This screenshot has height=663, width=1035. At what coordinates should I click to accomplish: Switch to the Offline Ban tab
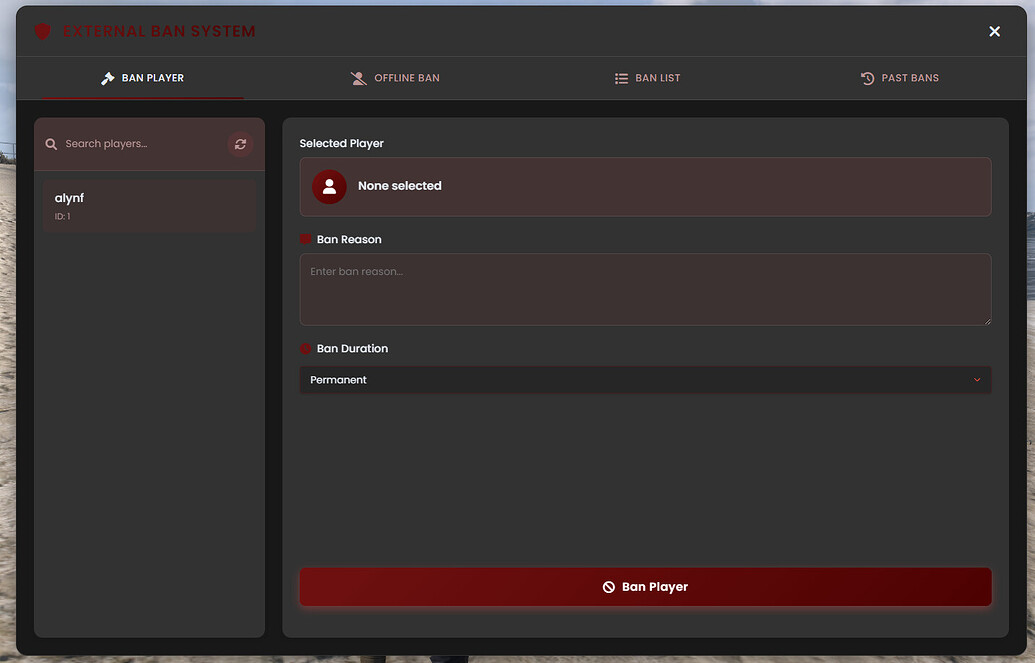tap(395, 77)
